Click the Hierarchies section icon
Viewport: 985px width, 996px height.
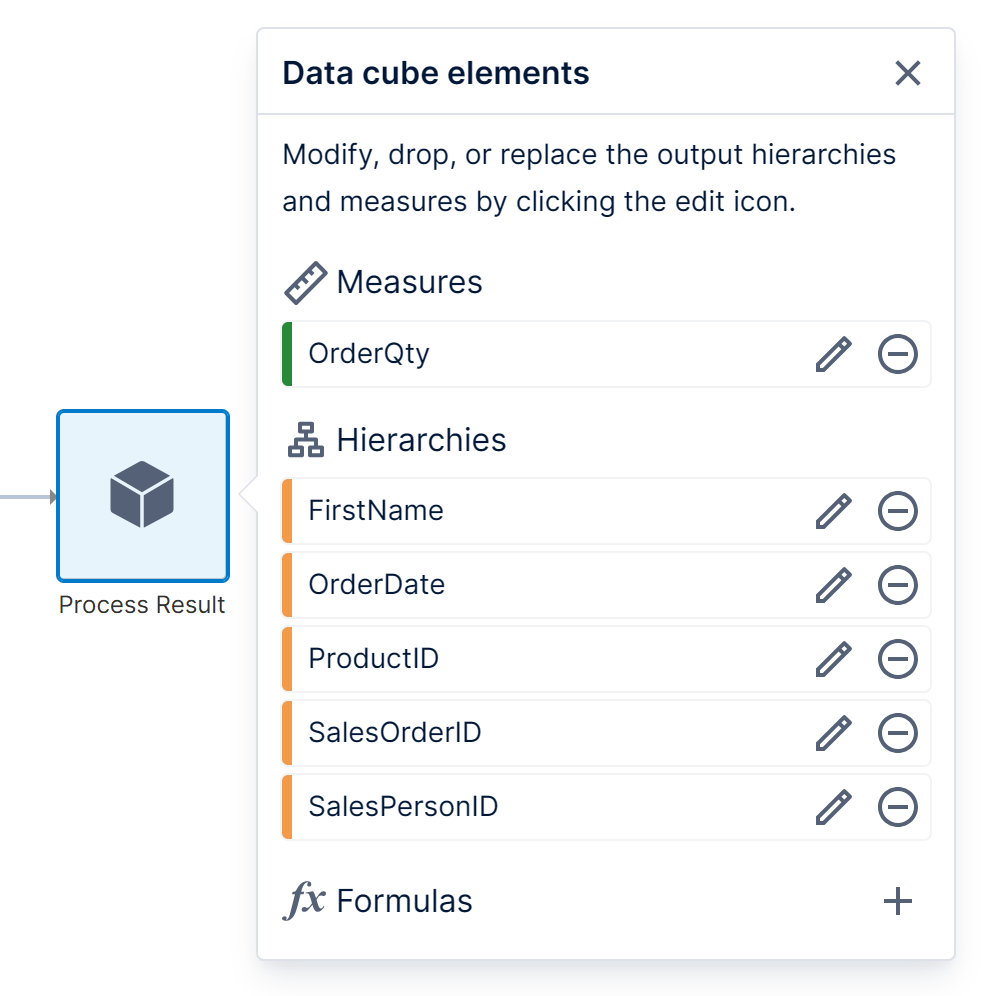pos(305,440)
